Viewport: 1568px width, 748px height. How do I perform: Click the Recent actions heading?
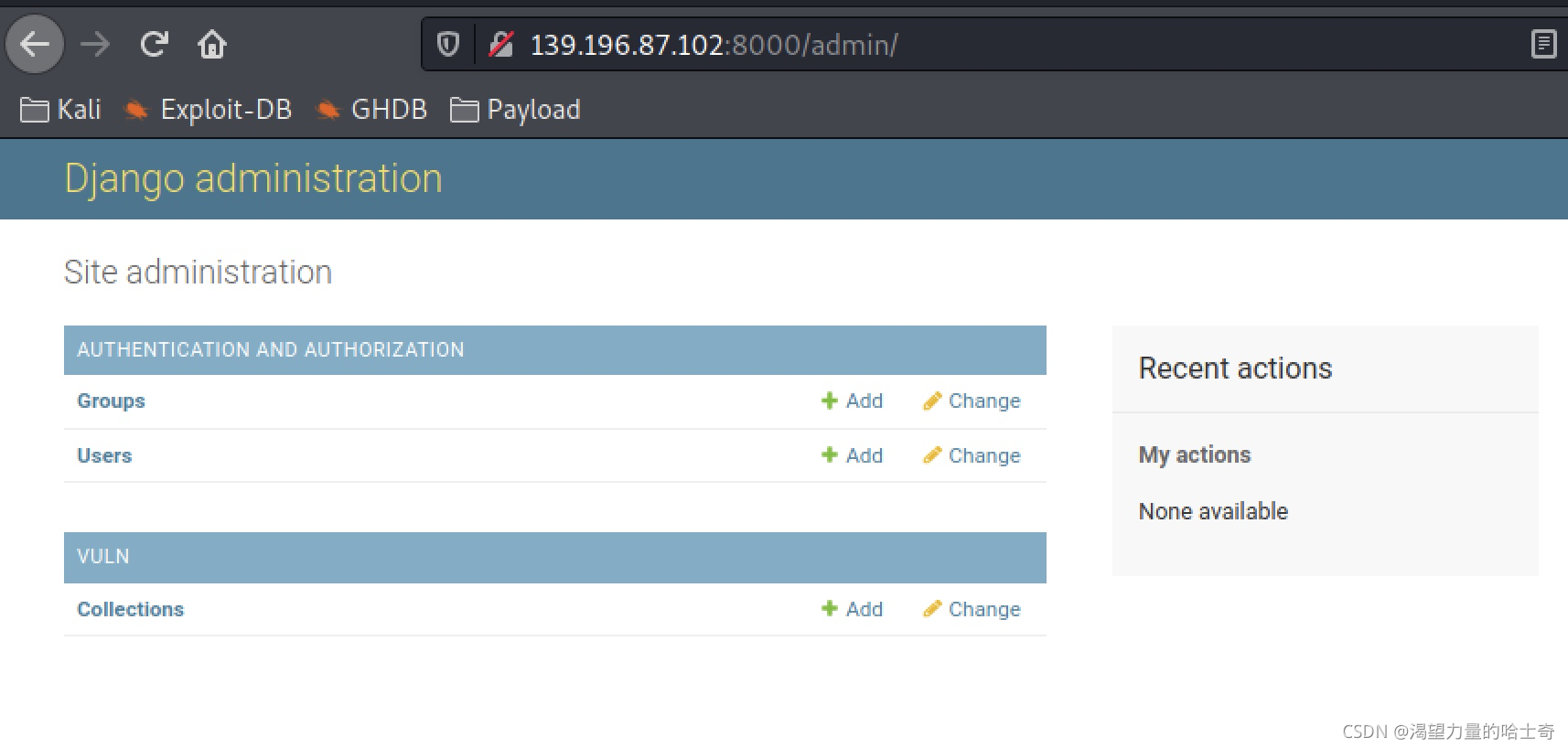[1235, 369]
